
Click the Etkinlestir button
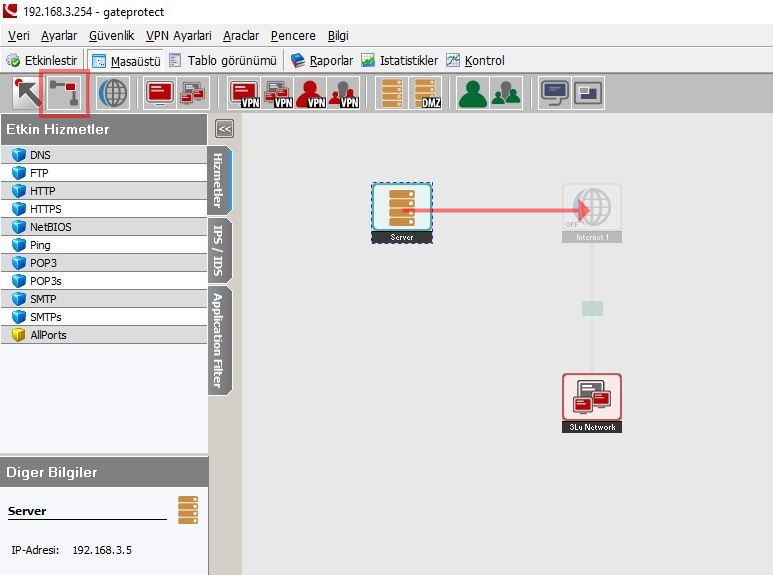point(43,60)
